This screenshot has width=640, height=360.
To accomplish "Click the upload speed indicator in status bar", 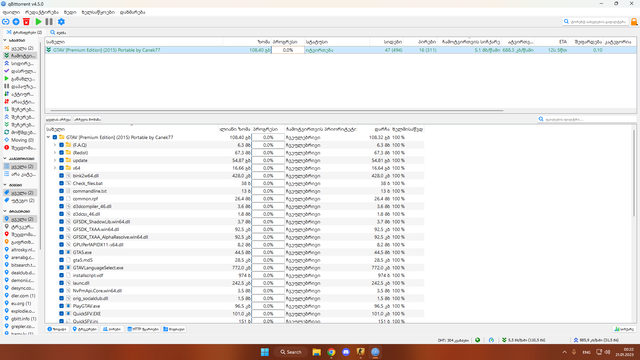I will pyautogui.click(x=596, y=340).
